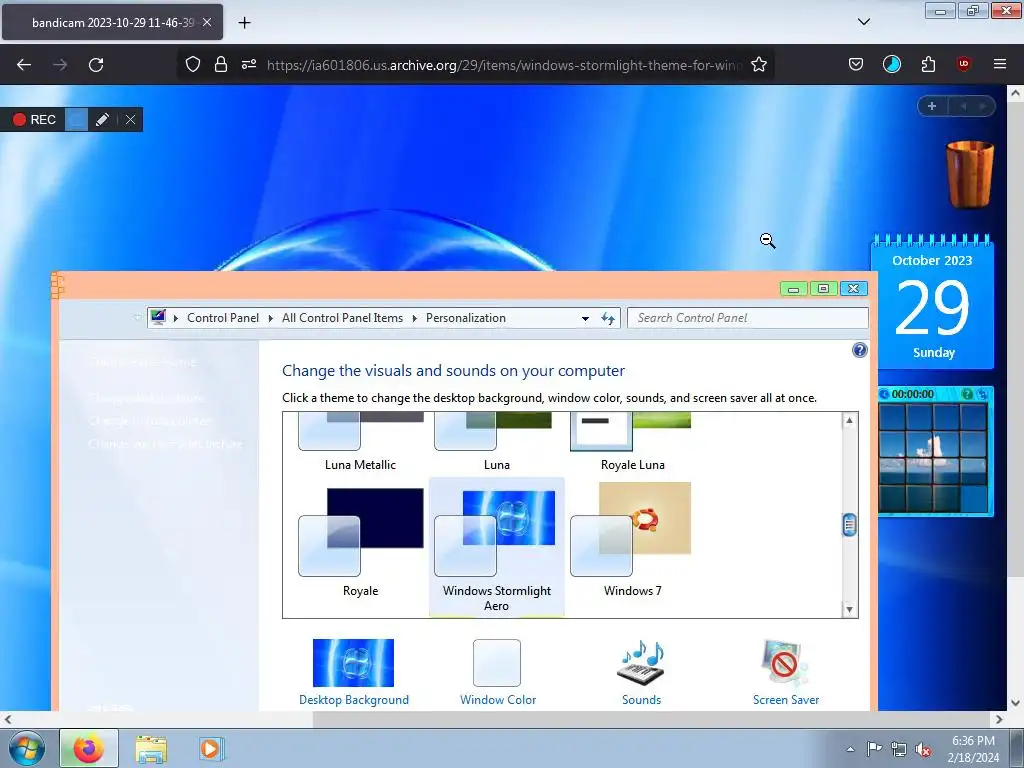Open a new browser tab
The height and width of the screenshot is (768, 1024).
click(244, 22)
